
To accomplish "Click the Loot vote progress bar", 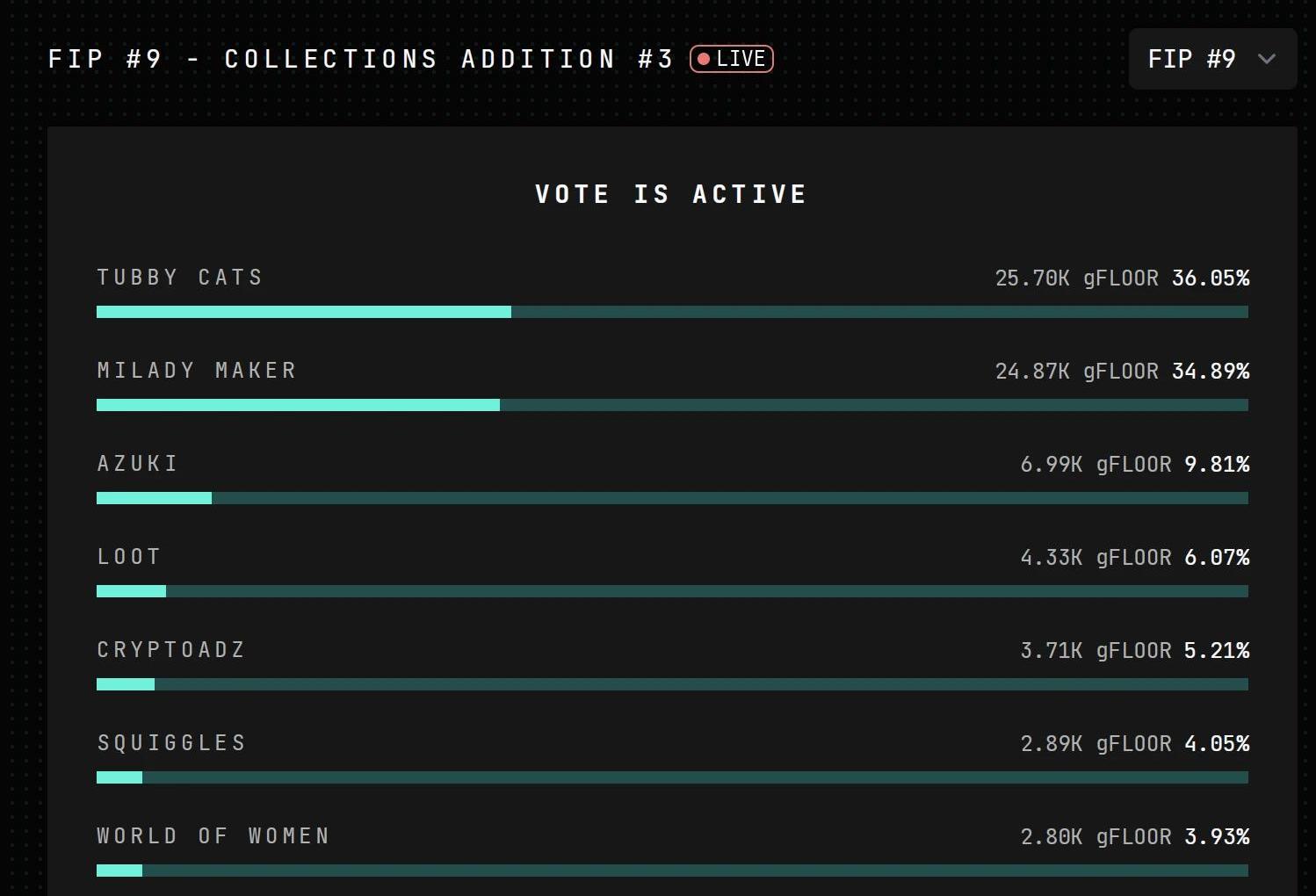I will (x=672, y=591).
